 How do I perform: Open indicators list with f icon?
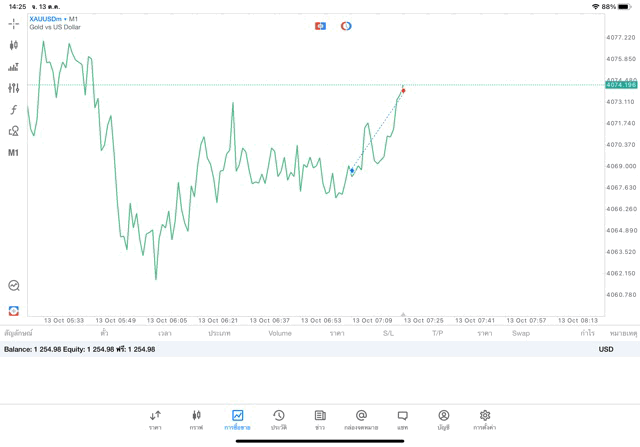[x=13, y=110]
